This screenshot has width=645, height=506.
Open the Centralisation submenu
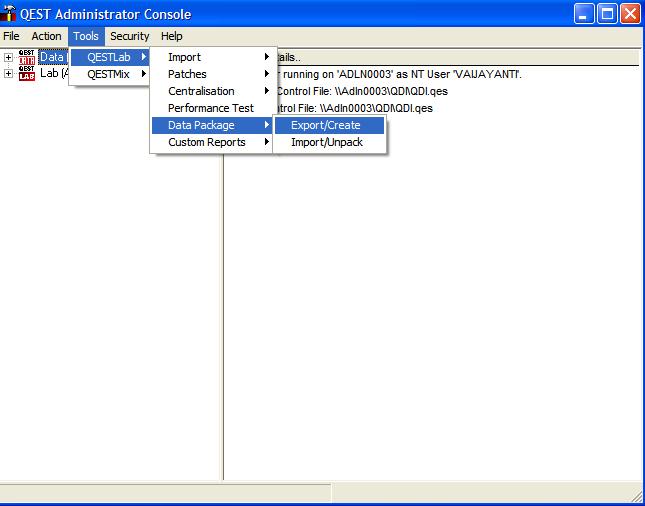[x=201, y=91]
